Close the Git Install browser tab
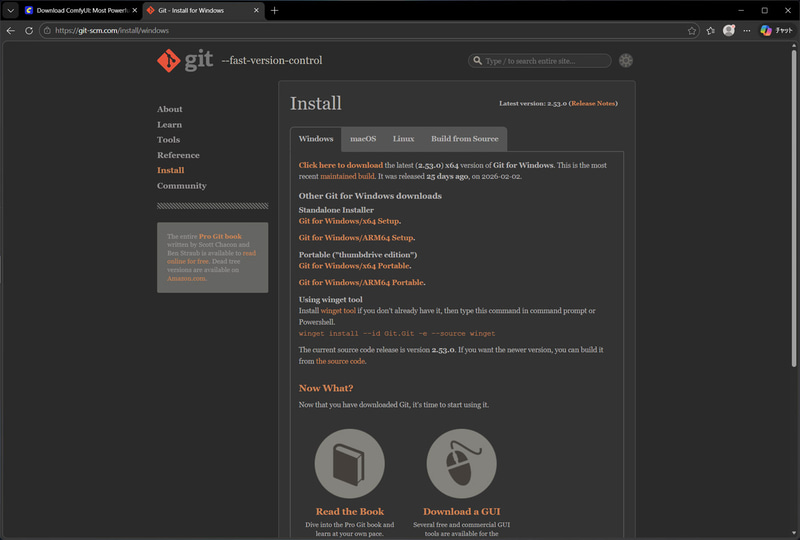800x540 pixels. click(256, 10)
